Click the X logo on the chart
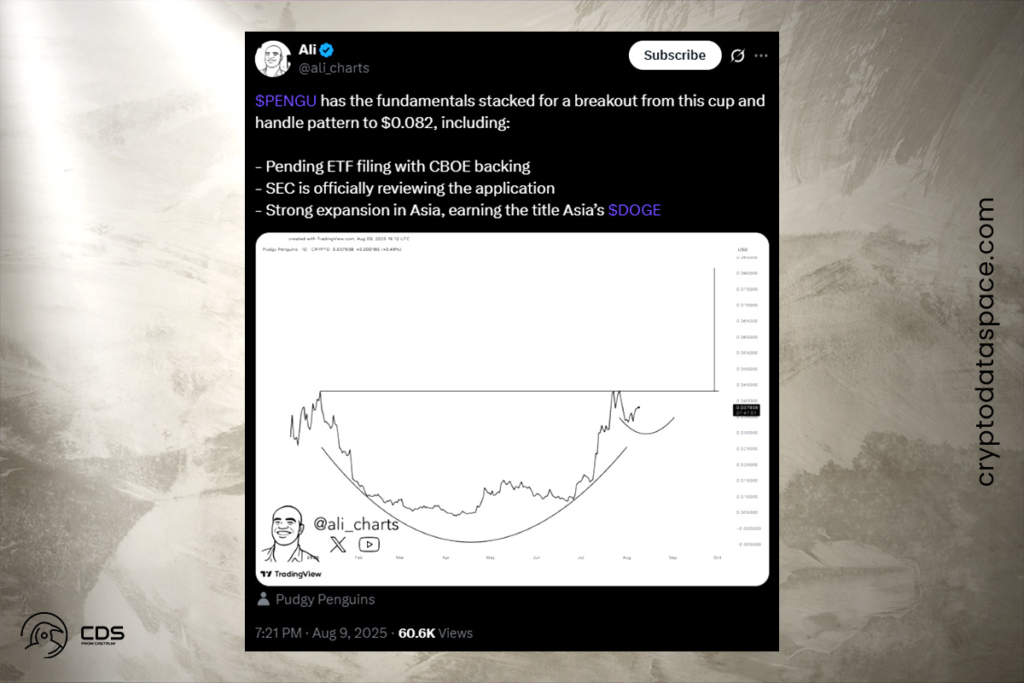 point(338,545)
